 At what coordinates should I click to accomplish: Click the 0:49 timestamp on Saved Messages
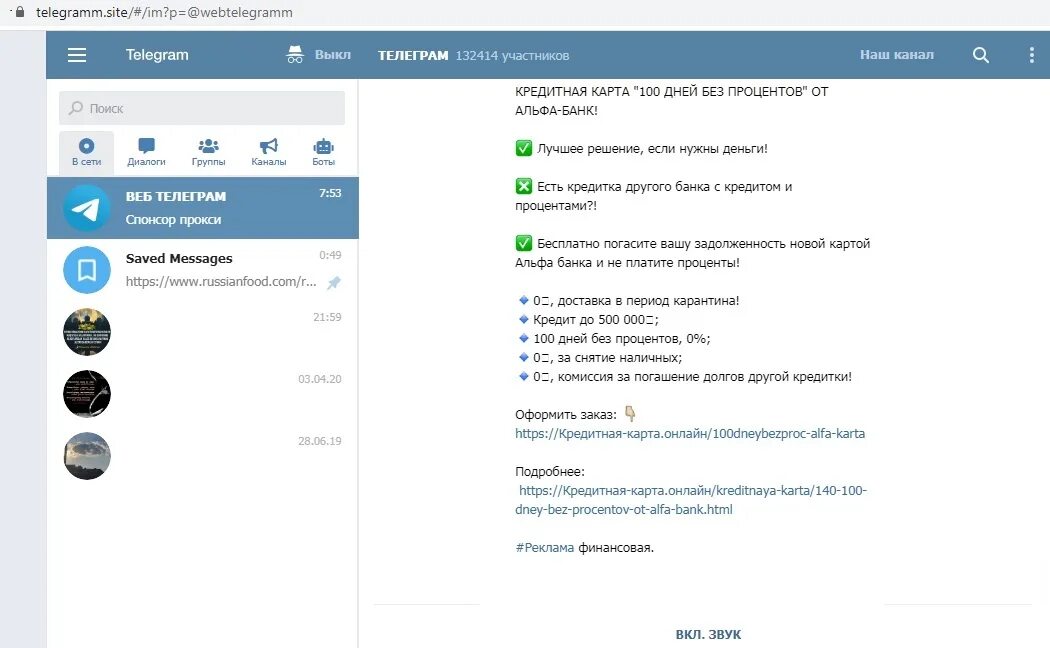[x=330, y=255]
